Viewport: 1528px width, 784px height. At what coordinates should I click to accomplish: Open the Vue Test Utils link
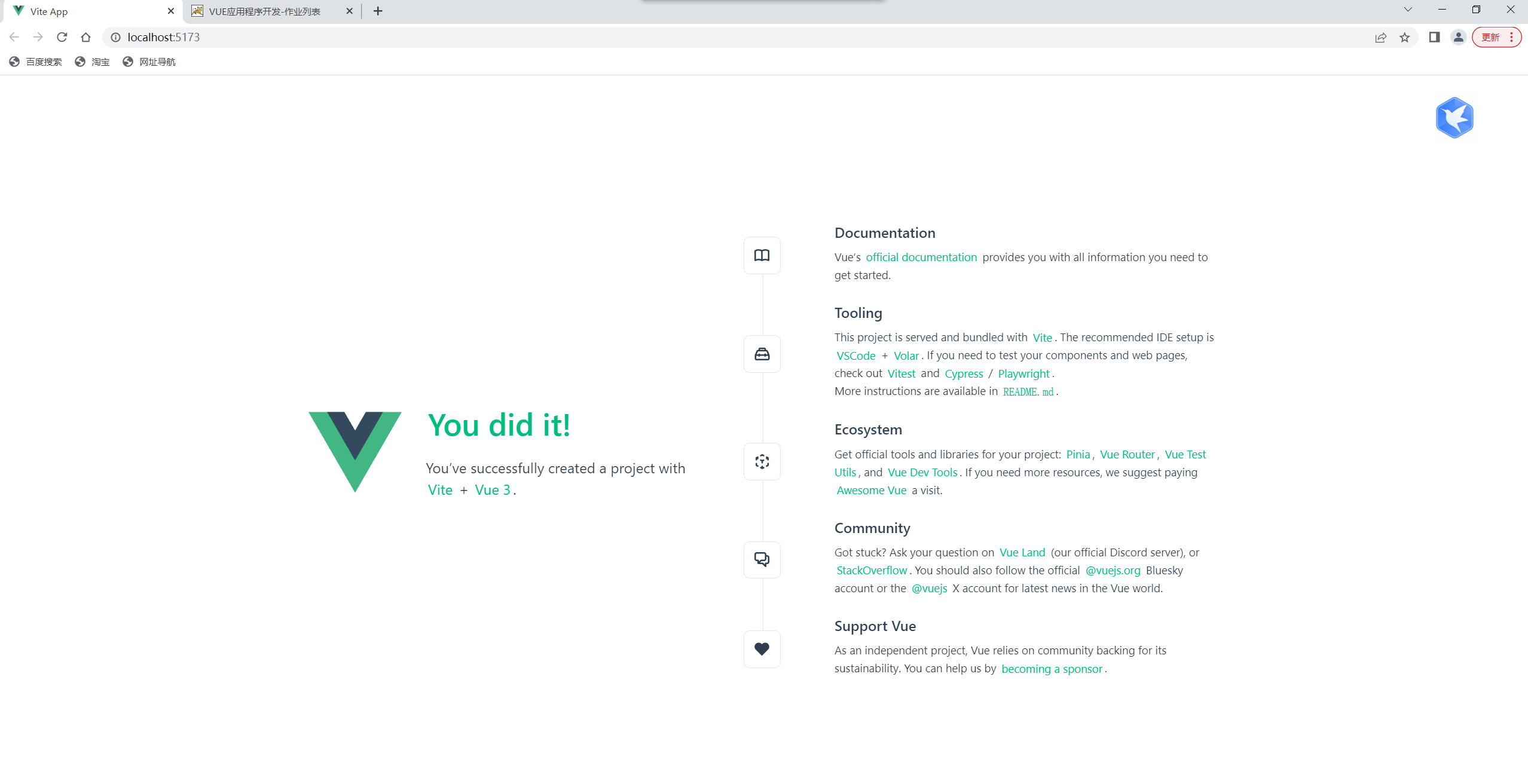point(1185,454)
